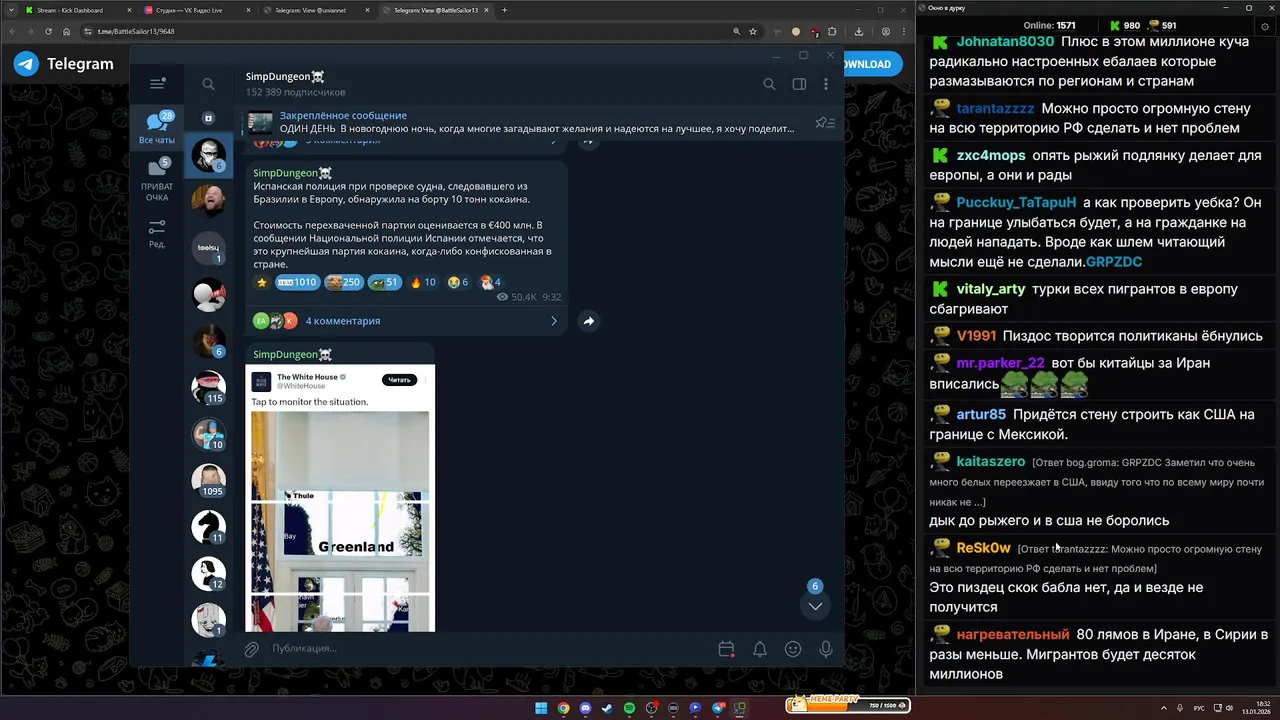Open the pinned messages list icon

[x=825, y=123]
